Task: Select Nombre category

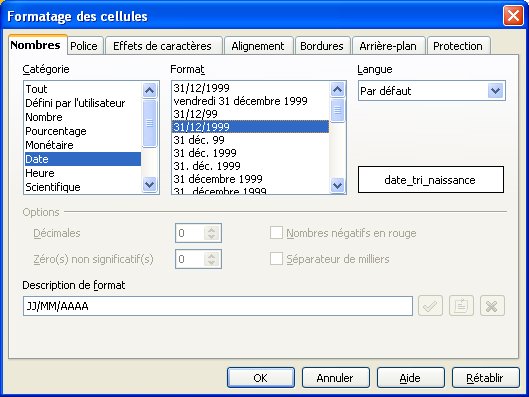Action: pos(83,117)
